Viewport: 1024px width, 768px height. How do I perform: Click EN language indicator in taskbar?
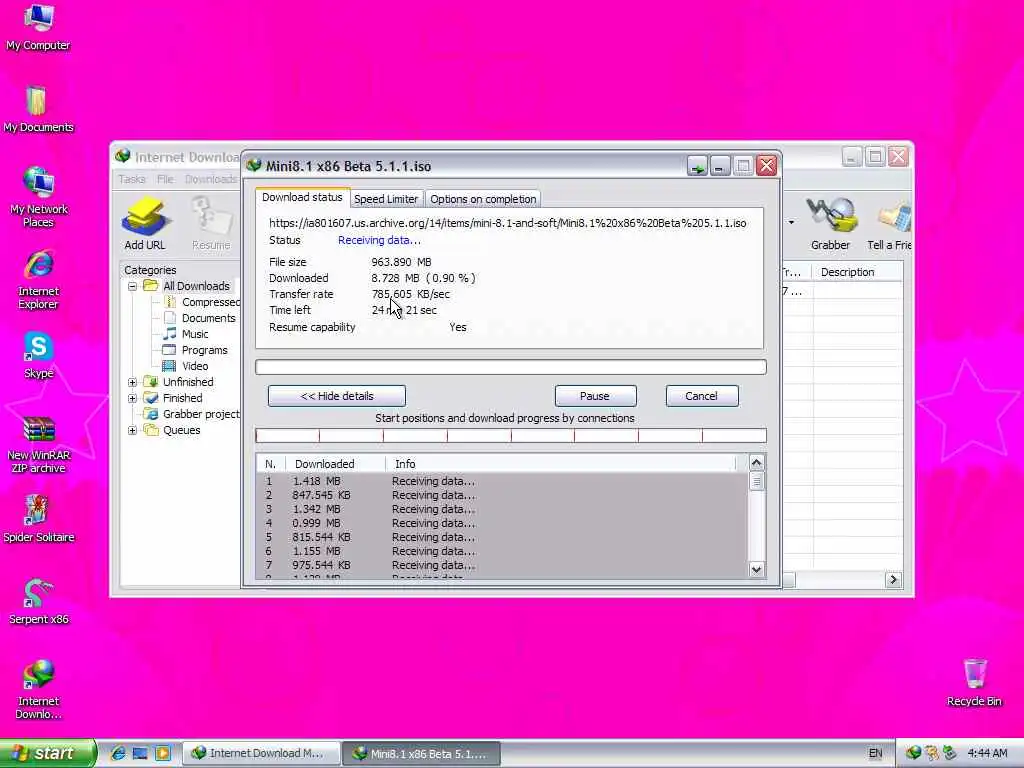point(875,753)
